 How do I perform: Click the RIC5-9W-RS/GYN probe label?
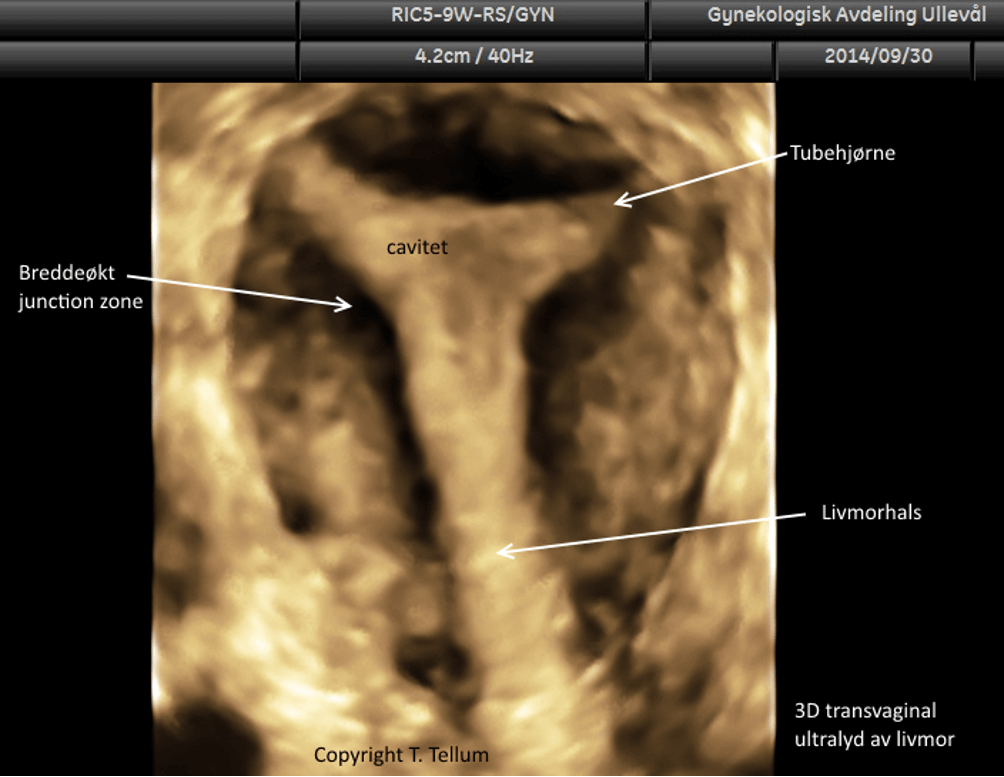tap(473, 15)
